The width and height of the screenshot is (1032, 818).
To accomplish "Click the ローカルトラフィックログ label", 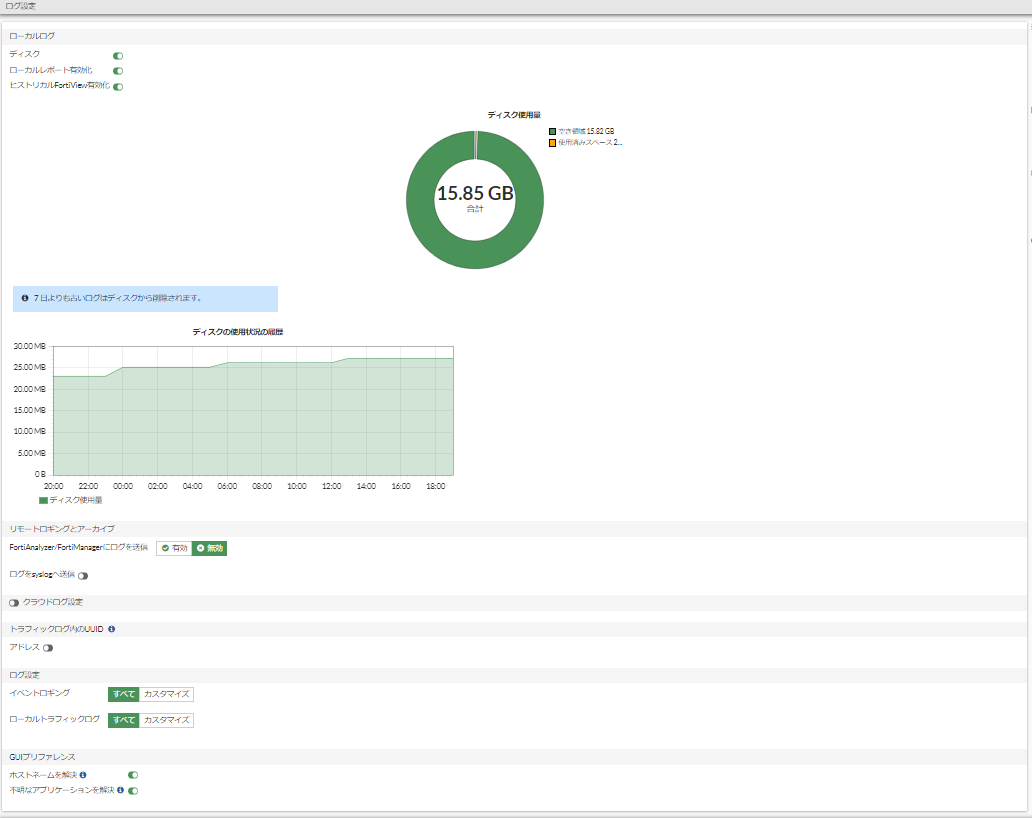I will [55, 719].
